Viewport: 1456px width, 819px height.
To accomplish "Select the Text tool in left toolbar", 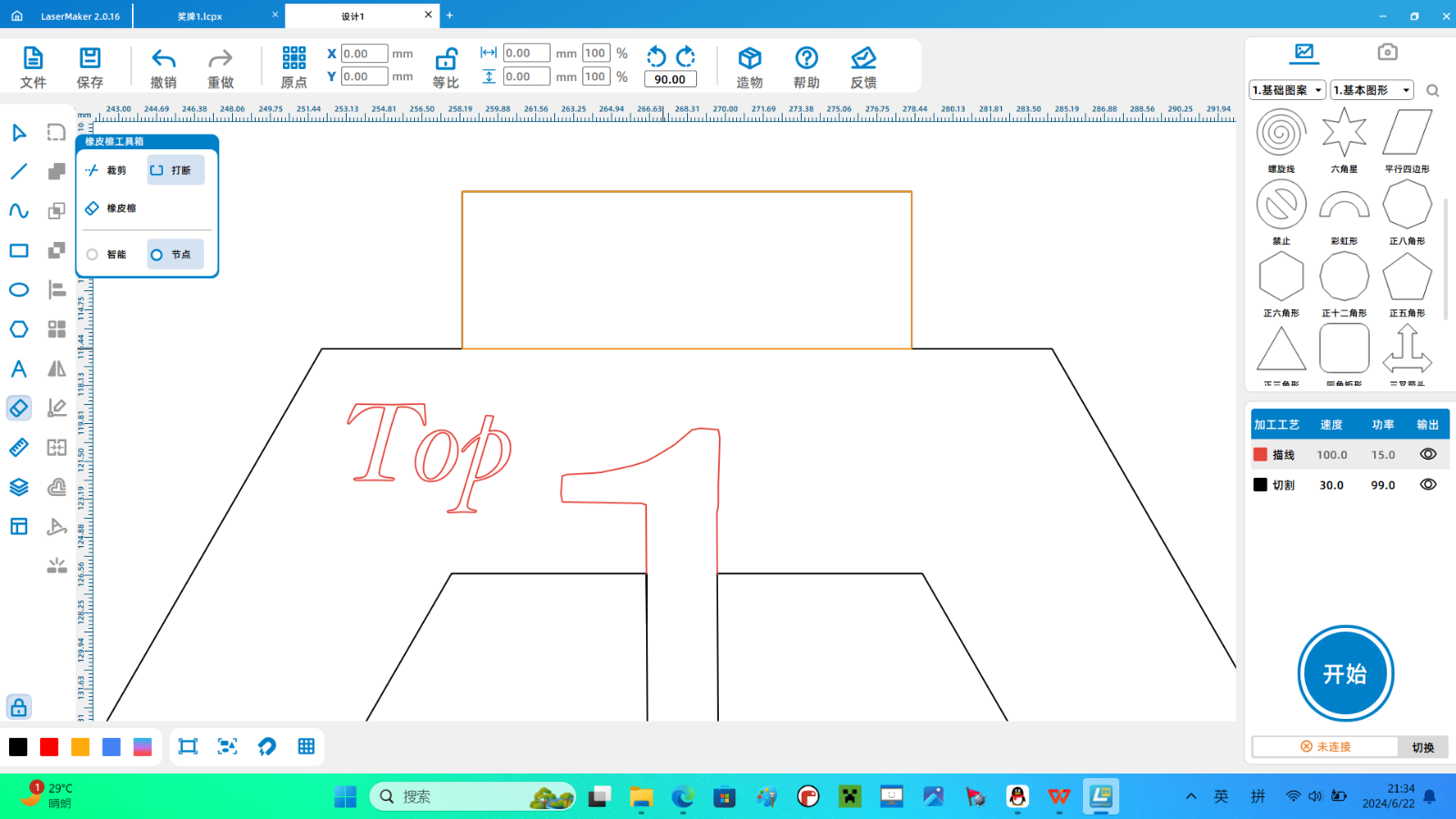I will point(18,369).
